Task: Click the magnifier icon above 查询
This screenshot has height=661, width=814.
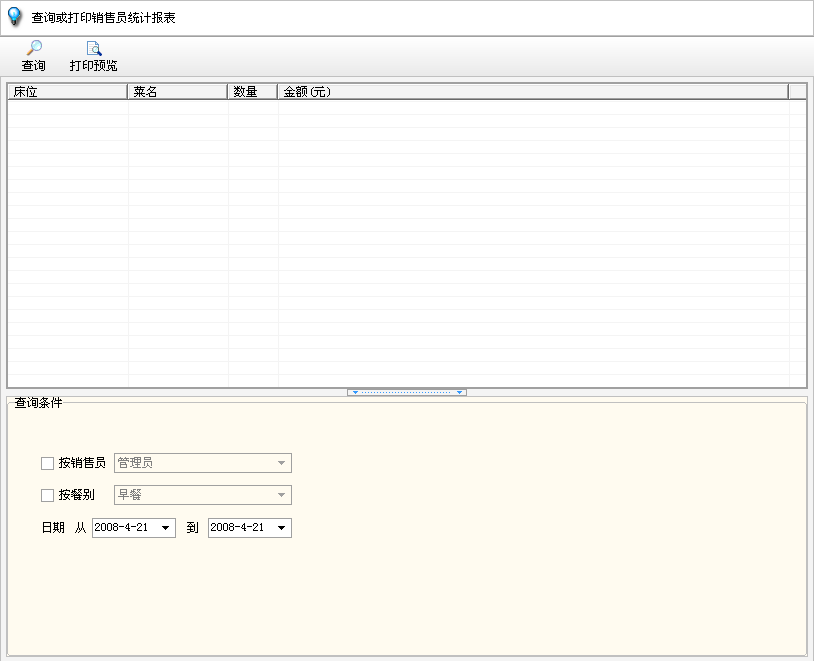Action: [34, 48]
